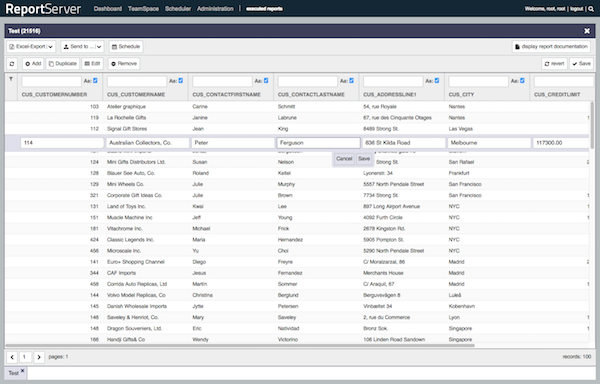Cancel the inline row edit
Viewport: 600px width, 384px height.
point(344,159)
